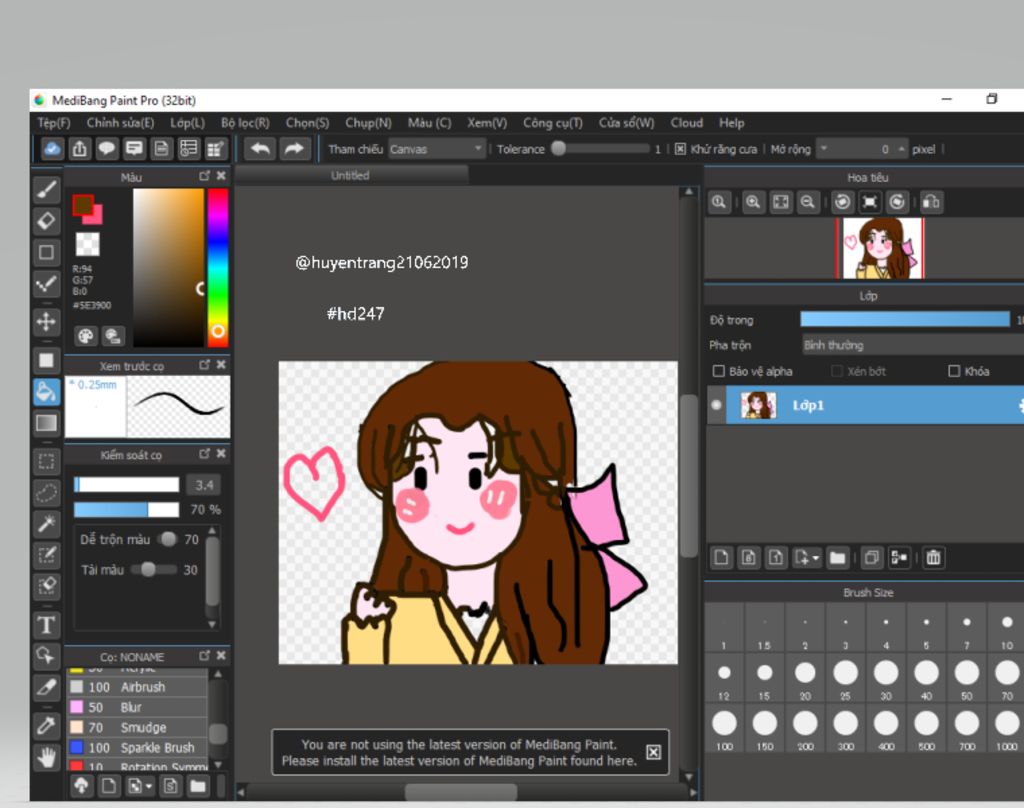Image resolution: width=1024 pixels, height=808 pixels.
Task: Select the Sparkle Brush
Action: 138,748
